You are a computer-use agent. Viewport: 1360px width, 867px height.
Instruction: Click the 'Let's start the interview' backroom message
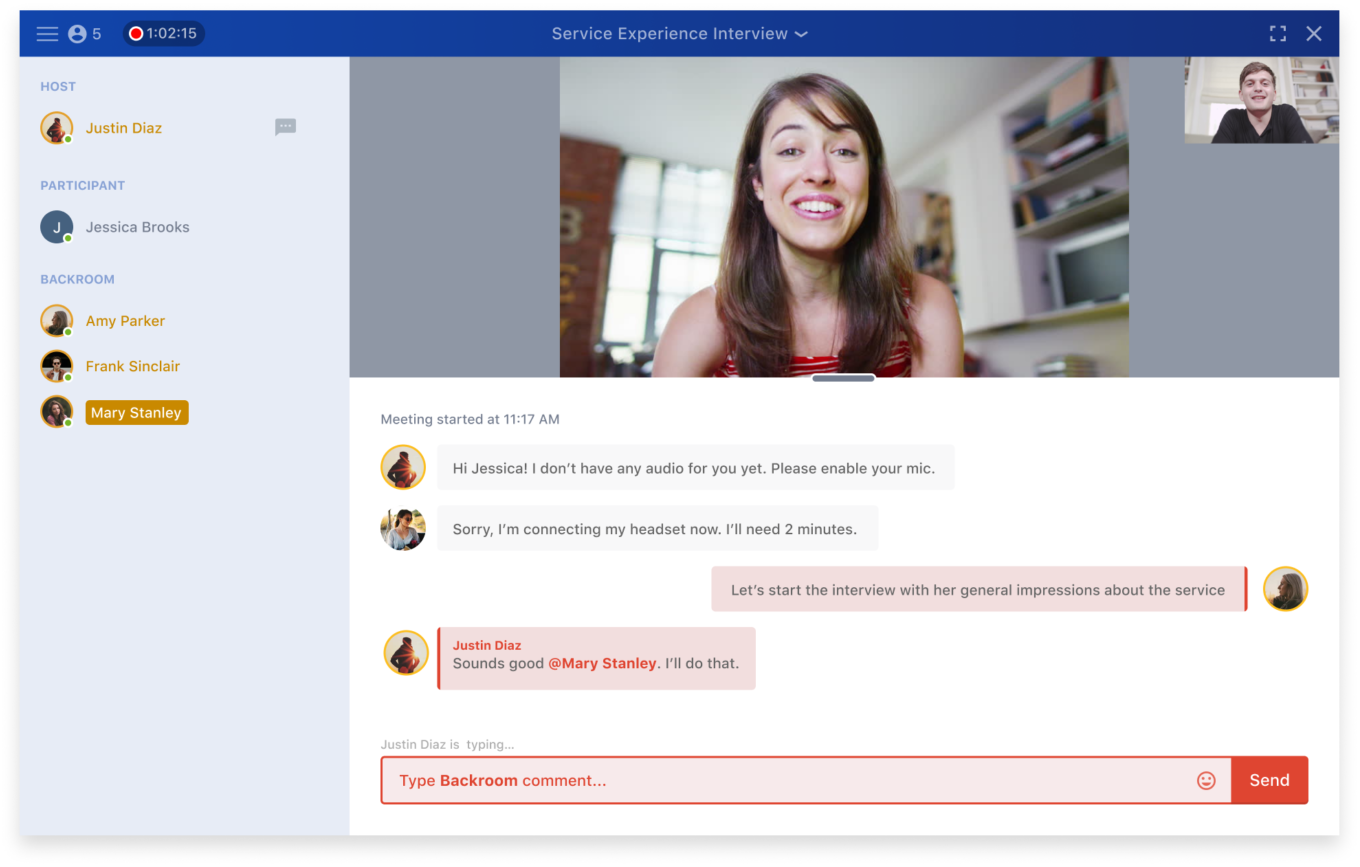[x=979, y=589]
